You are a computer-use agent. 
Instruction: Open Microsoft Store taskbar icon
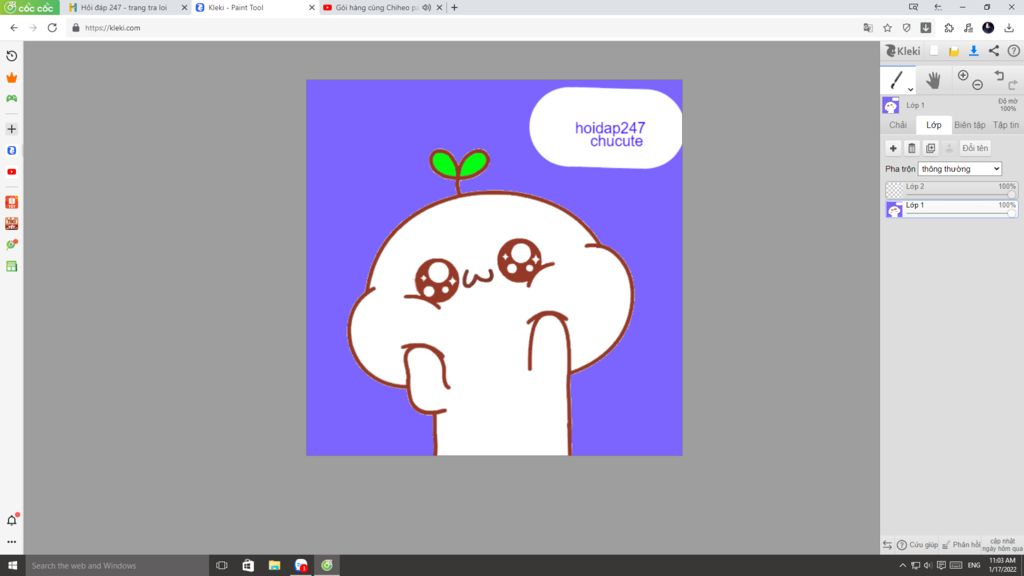click(248, 566)
